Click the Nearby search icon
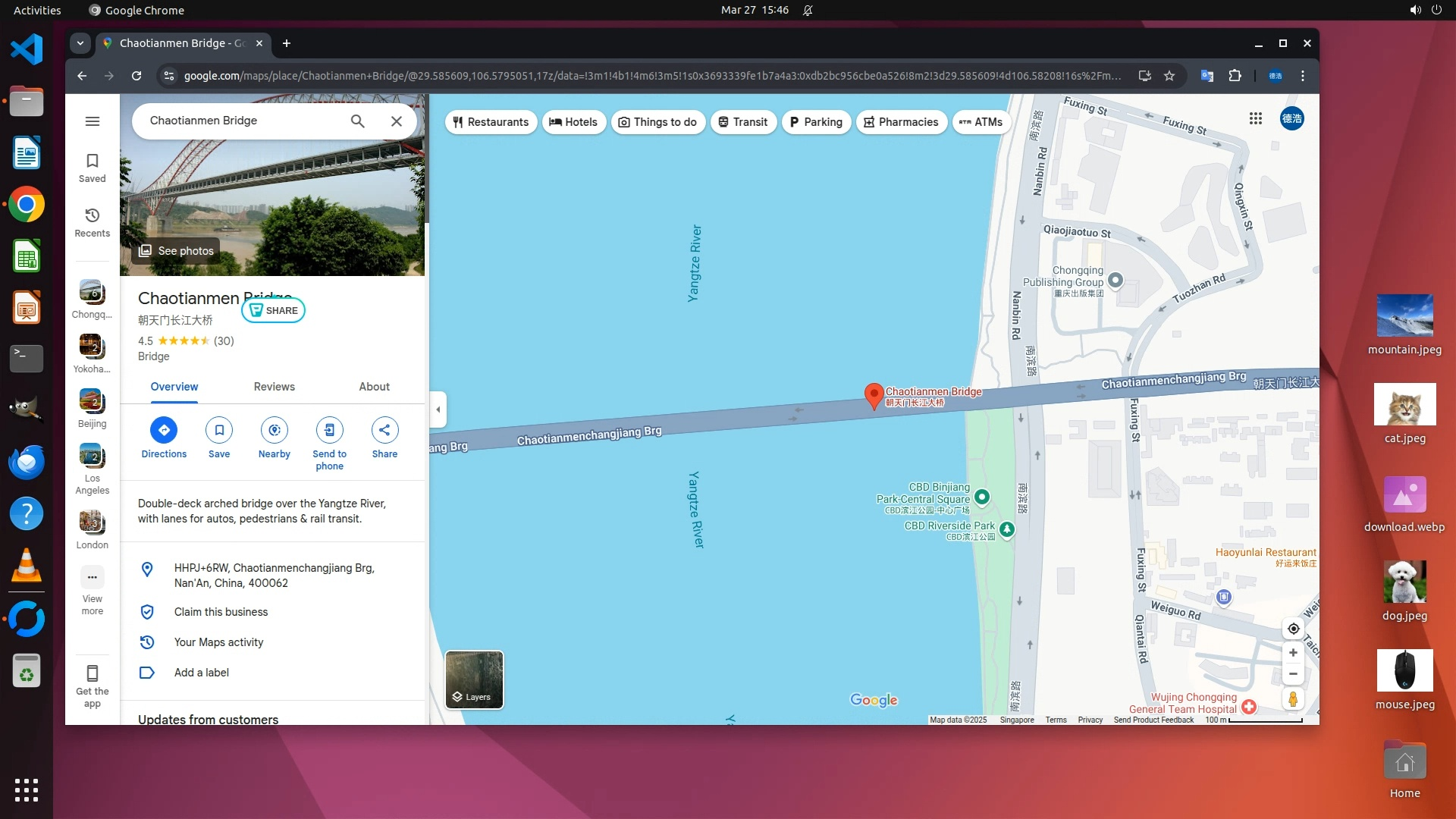1456x819 pixels. click(274, 430)
